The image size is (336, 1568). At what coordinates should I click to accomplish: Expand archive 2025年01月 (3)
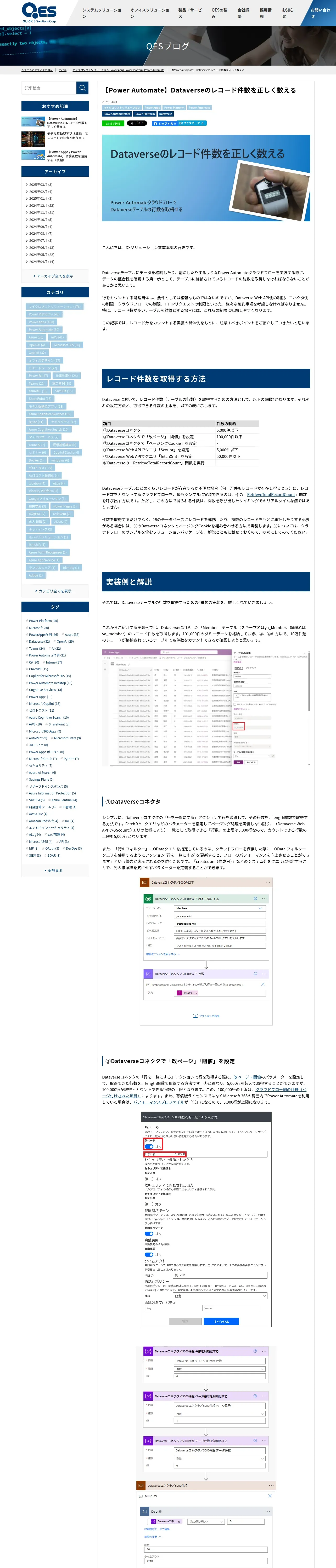[x=40, y=198]
